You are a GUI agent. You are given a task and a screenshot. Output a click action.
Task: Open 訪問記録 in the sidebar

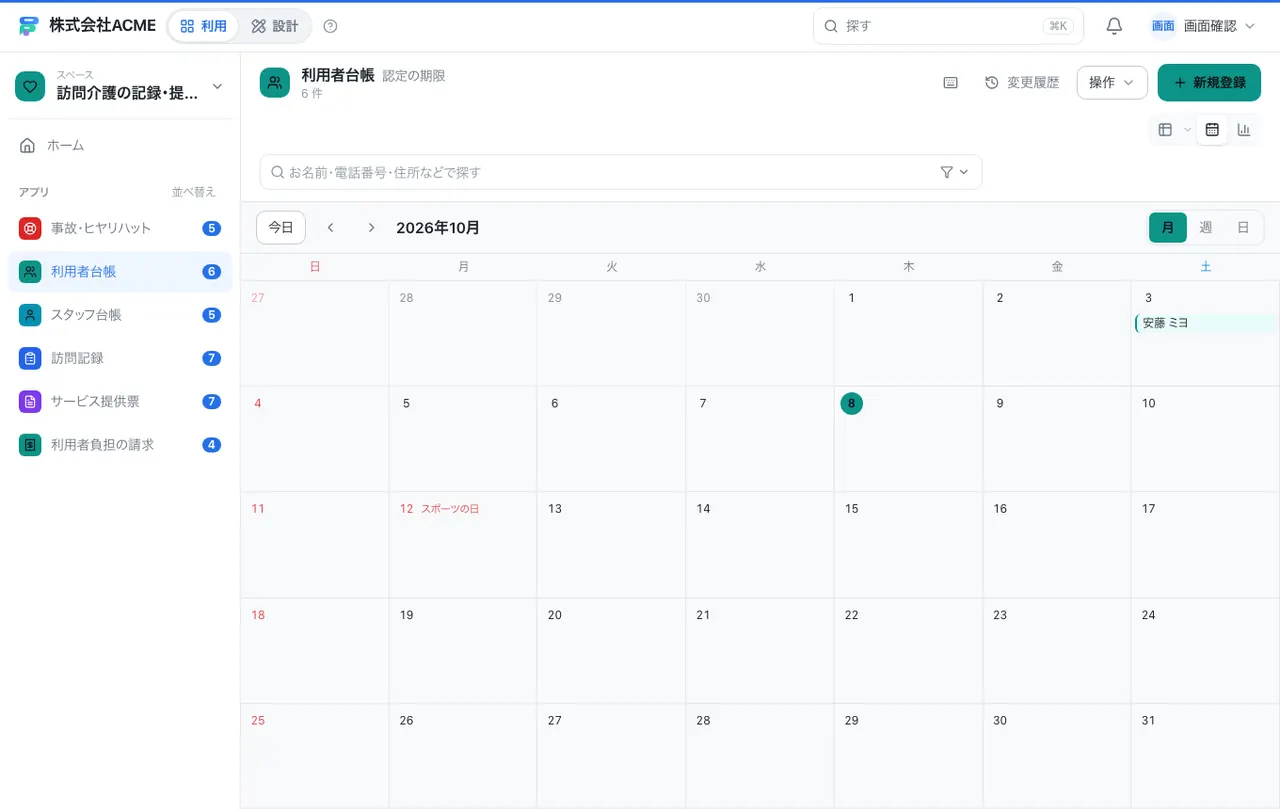pyautogui.click(x=120, y=358)
